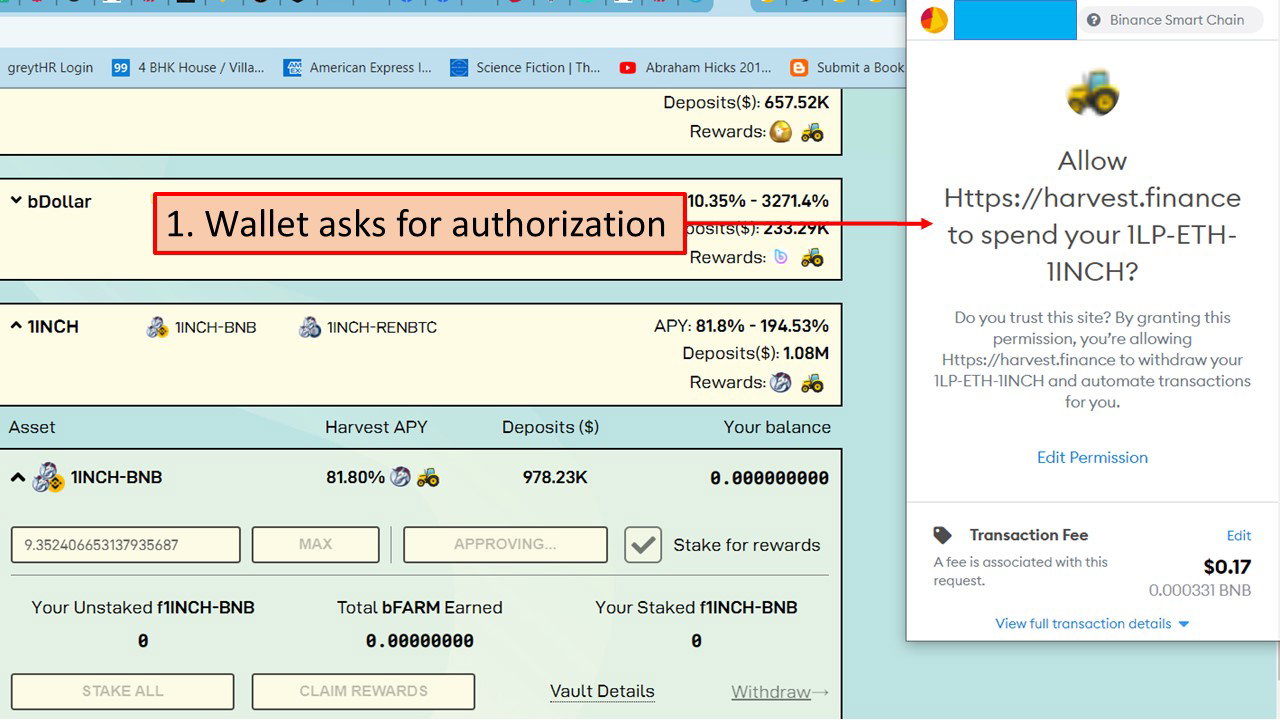Expand the bDollar vault group
The width and height of the screenshot is (1280, 720).
pyautogui.click(x=16, y=201)
